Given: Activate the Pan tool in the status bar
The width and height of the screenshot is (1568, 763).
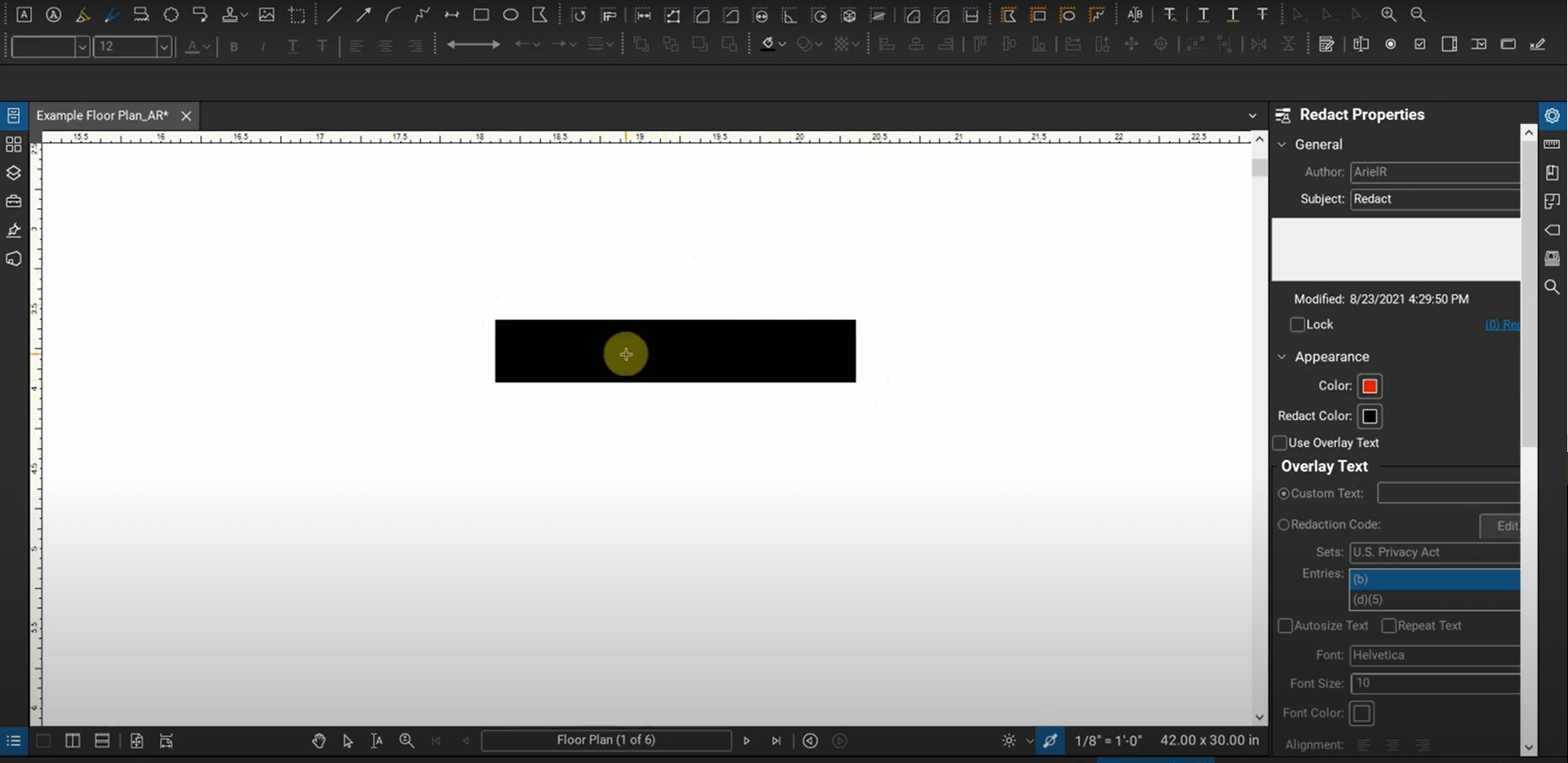Looking at the screenshot, I should [x=319, y=741].
